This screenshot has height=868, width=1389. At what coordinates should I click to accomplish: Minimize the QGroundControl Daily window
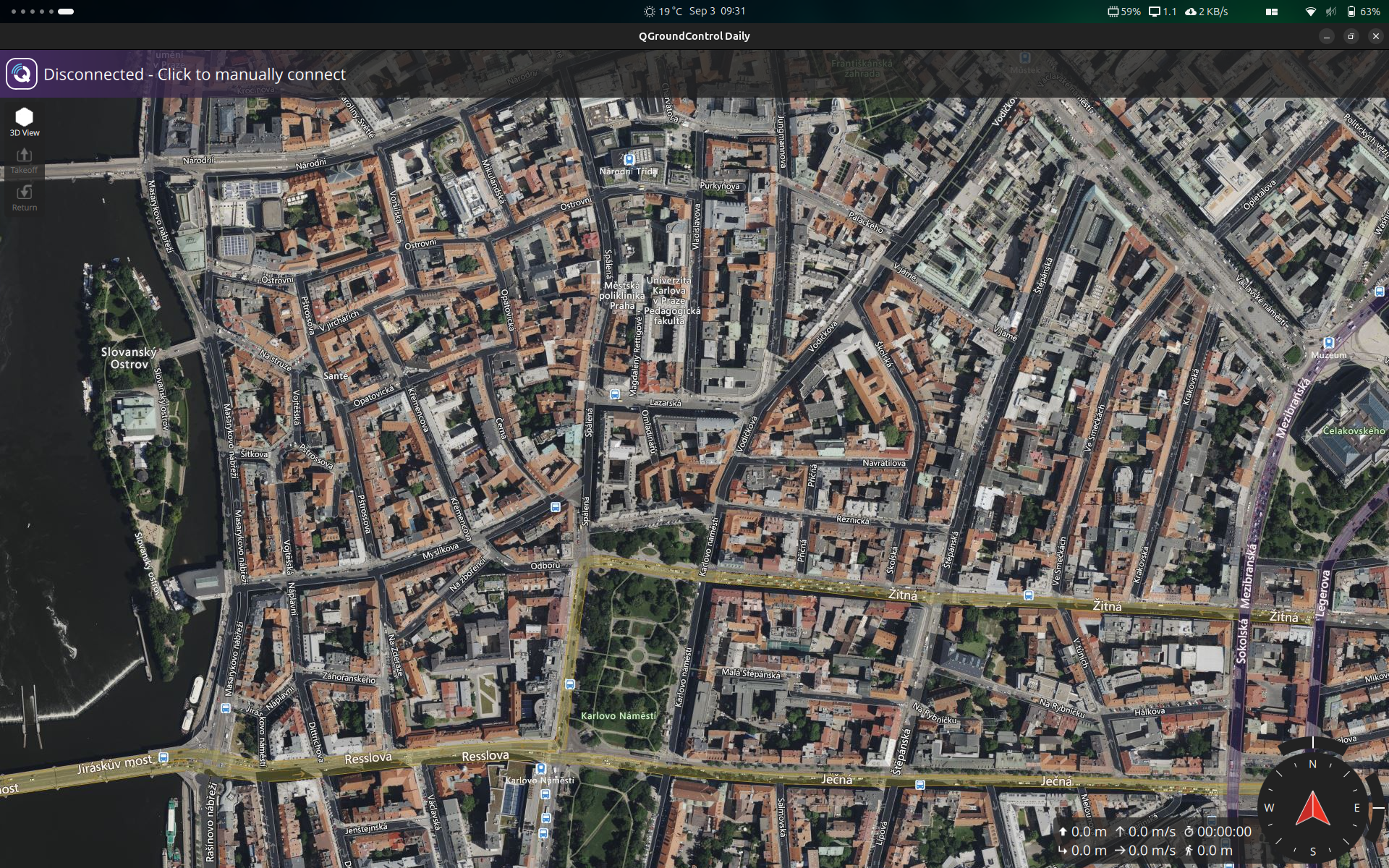tap(1326, 36)
